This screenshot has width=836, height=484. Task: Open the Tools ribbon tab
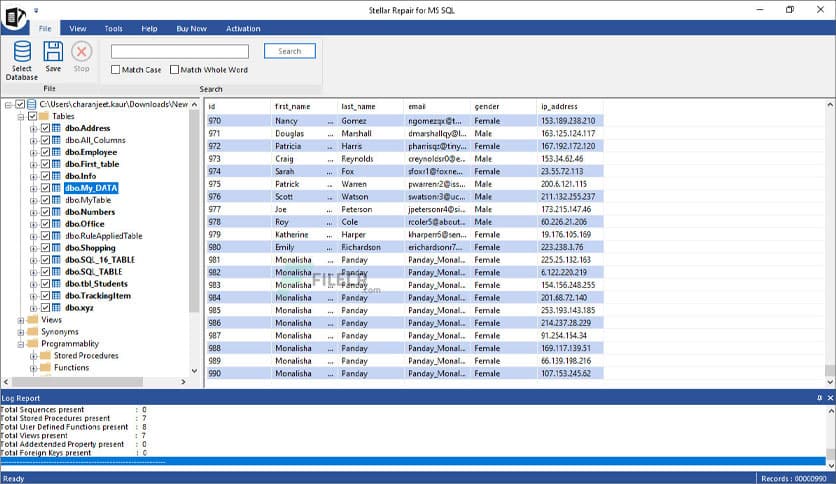(113, 28)
